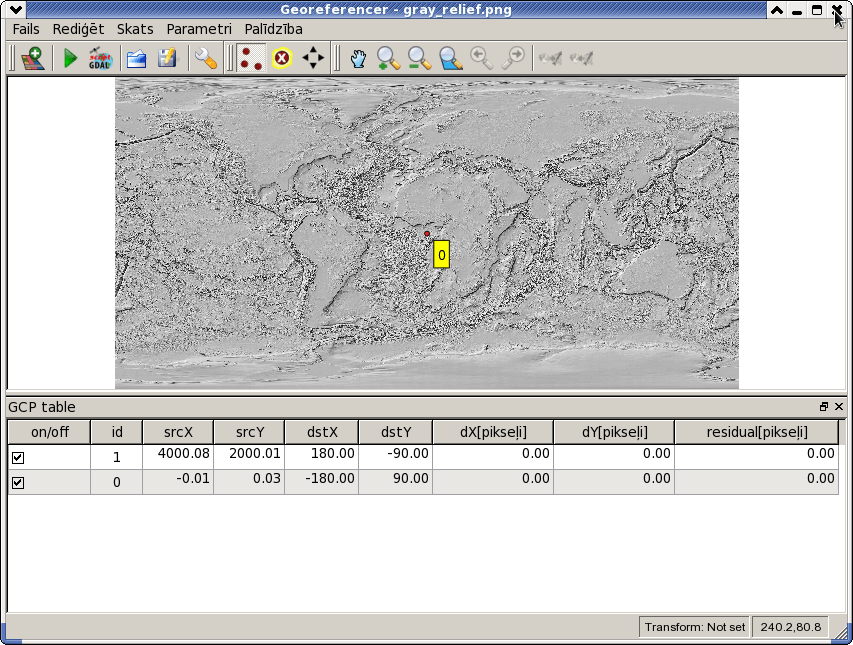Select srcX cell 4000.08
The height and width of the screenshot is (645, 853).
click(178, 457)
